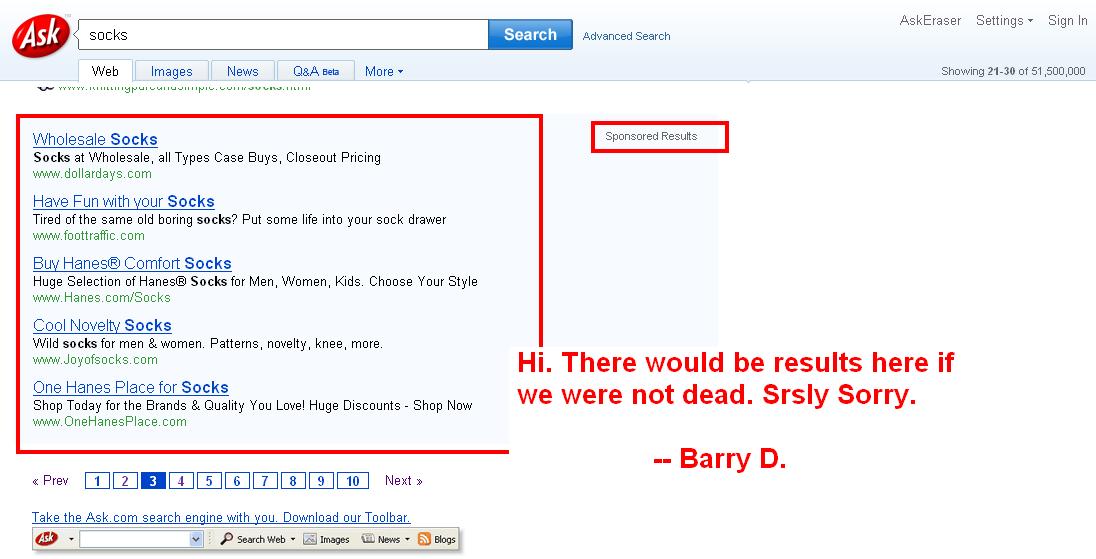Open the Wholesale Socks ad link
Image resolution: width=1096 pixels, height=559 pixels.
tap(95, 139)
